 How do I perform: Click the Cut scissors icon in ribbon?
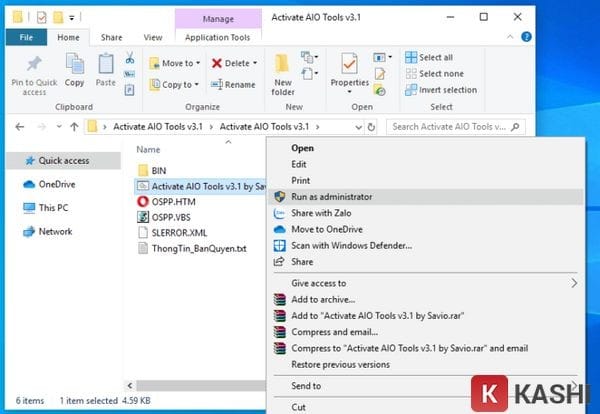tap(130, 58)
